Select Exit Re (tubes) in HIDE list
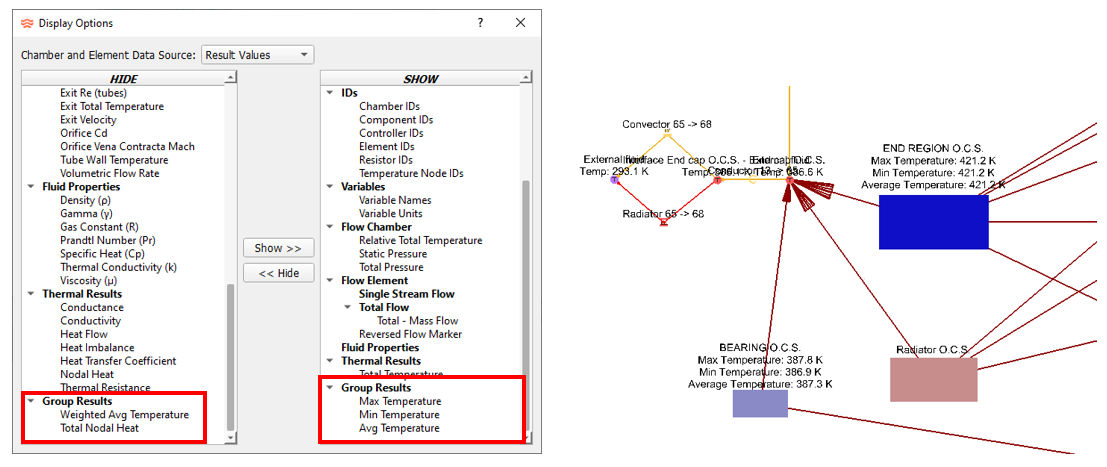Screen dimensions: 1107x467 tap(94, 93)
